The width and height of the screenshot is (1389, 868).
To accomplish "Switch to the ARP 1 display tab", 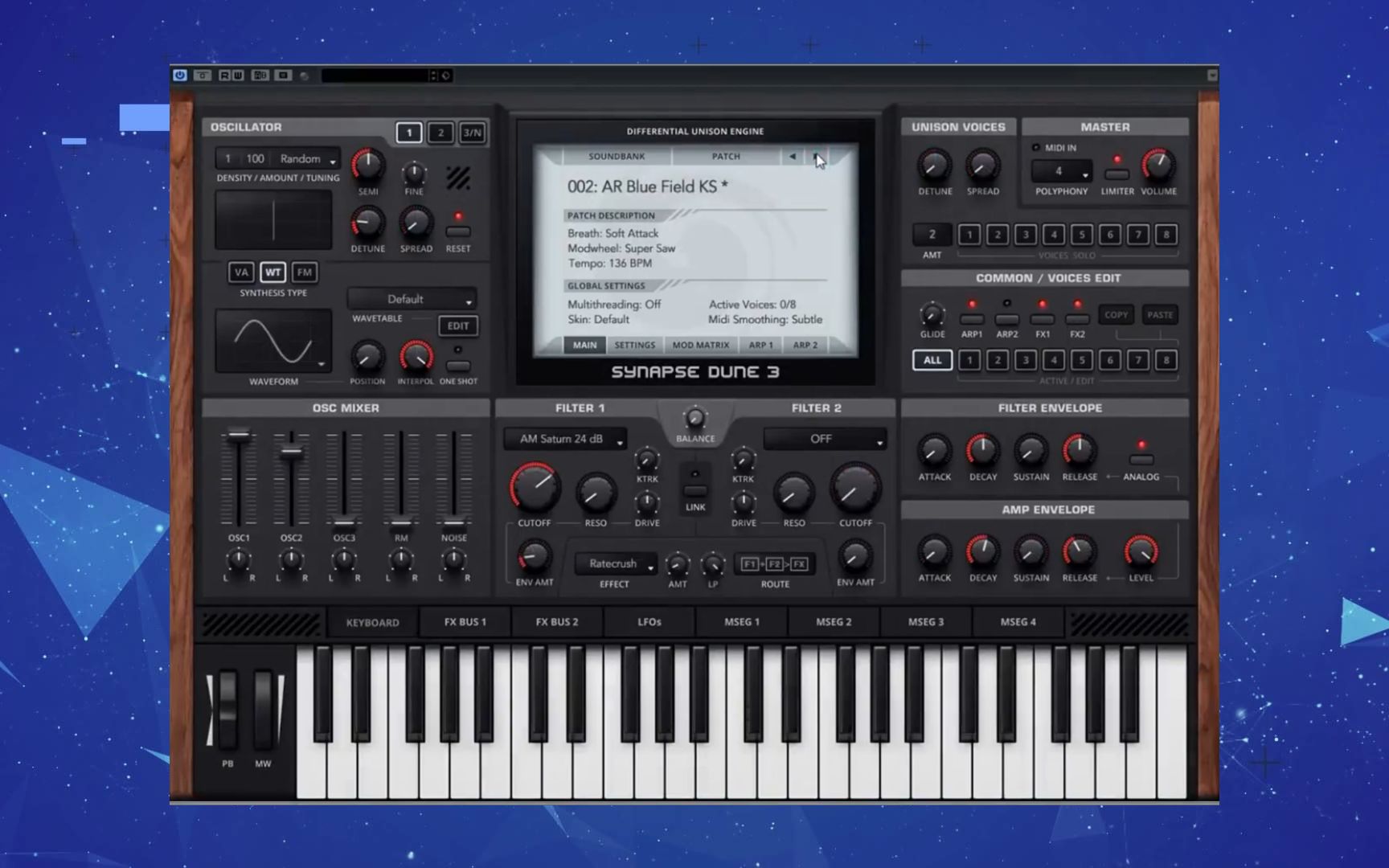I will [x=760, y=345].
